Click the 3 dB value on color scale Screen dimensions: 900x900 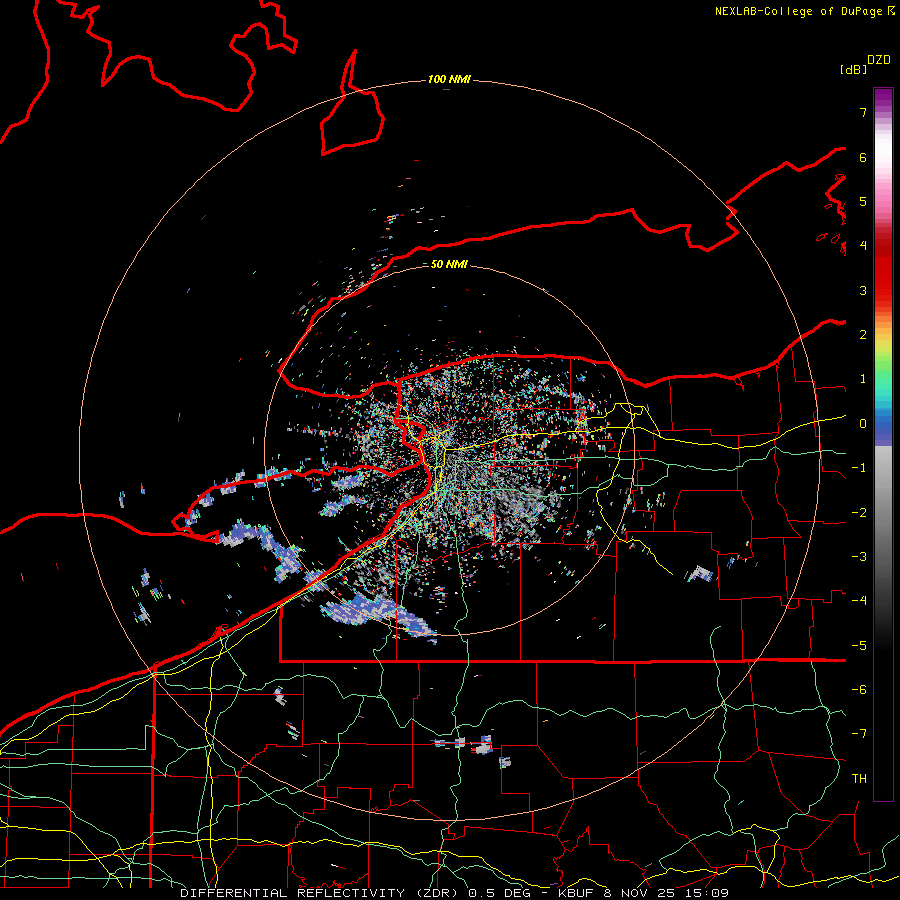[x=863, y=290]
